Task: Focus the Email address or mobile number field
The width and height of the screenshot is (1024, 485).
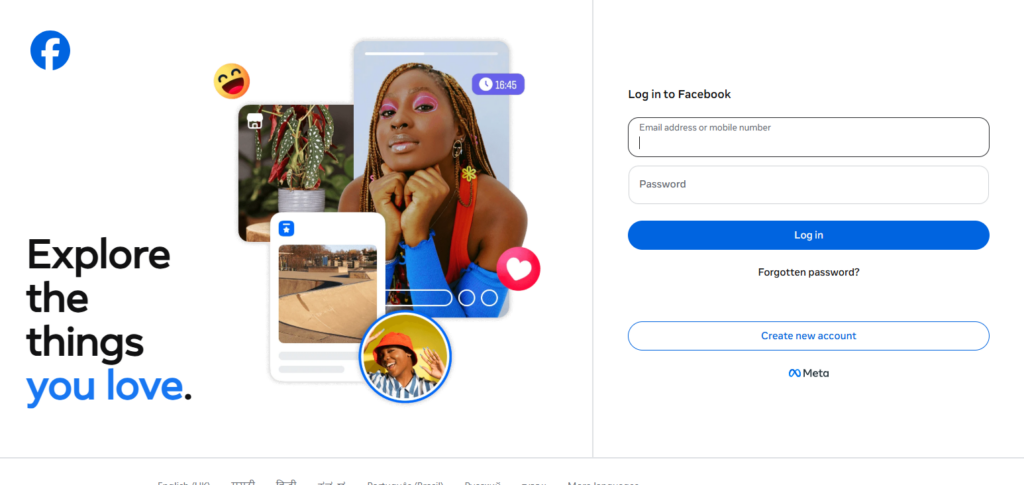Action: click(x=808, y=137)
